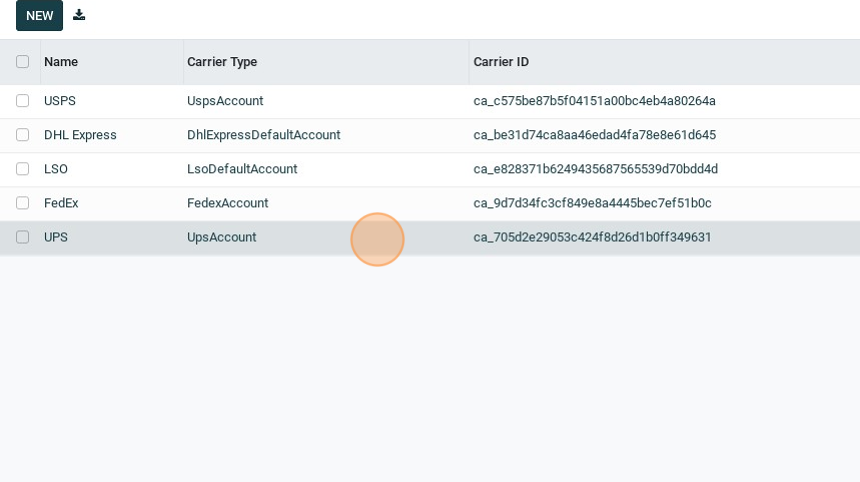The width and height of the screenshot is (860, 482).
Task: Open the LSO carrier record
Action: 56,169
